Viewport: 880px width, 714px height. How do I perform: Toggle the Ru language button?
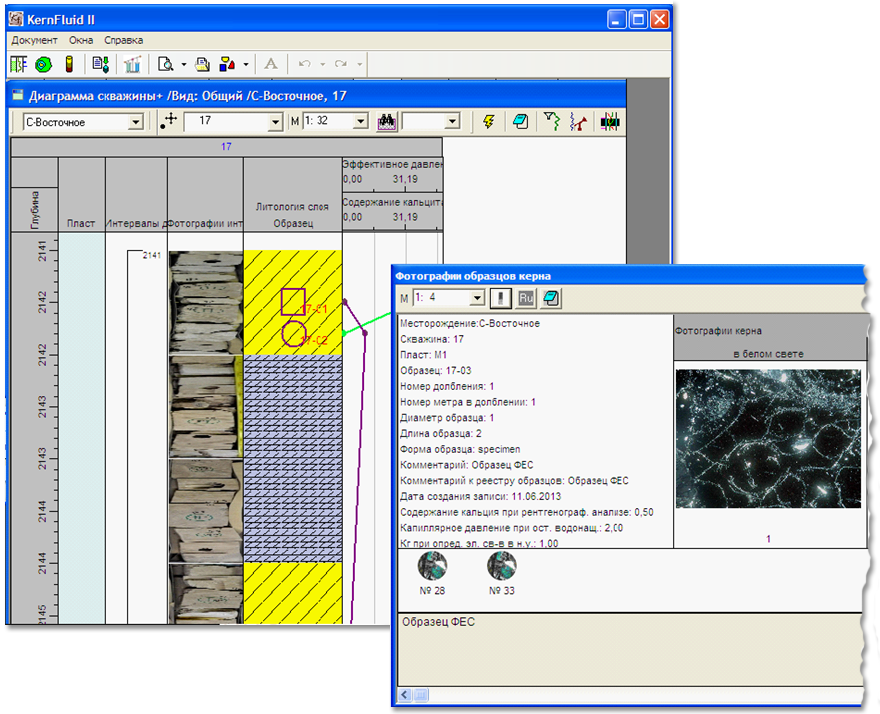tap(526, 298)
